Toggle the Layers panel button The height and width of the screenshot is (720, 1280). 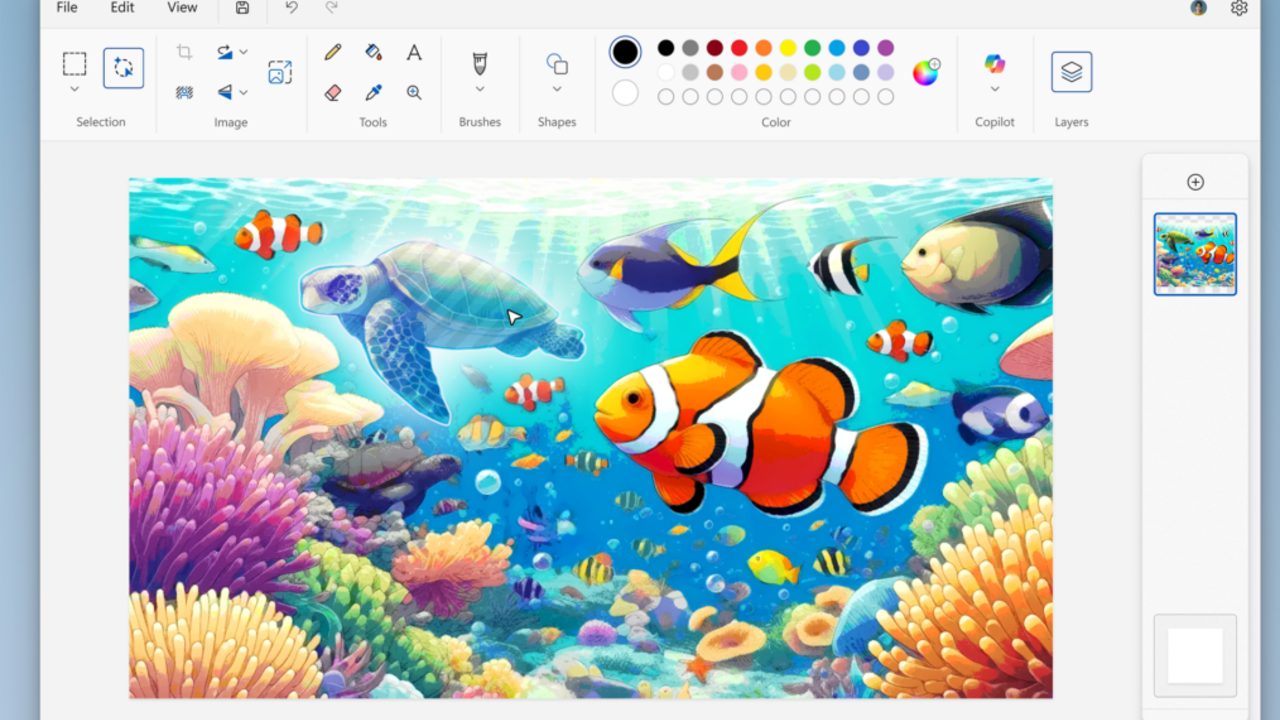(1071, 72)
